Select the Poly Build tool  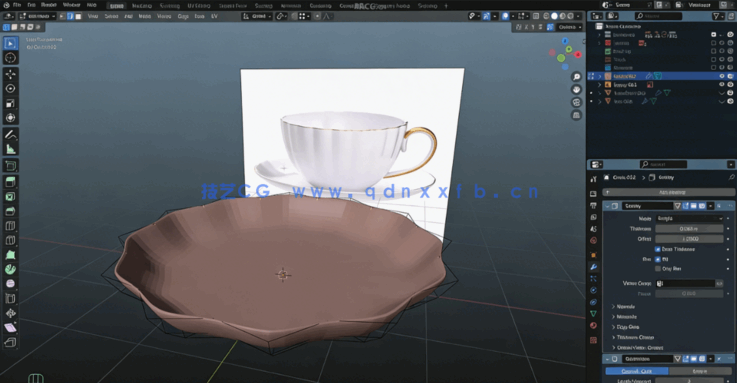click(x=10, y=255)
